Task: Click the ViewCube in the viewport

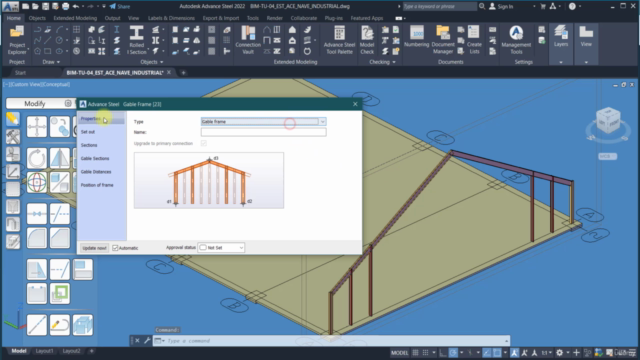Action: tap(608, 120)
